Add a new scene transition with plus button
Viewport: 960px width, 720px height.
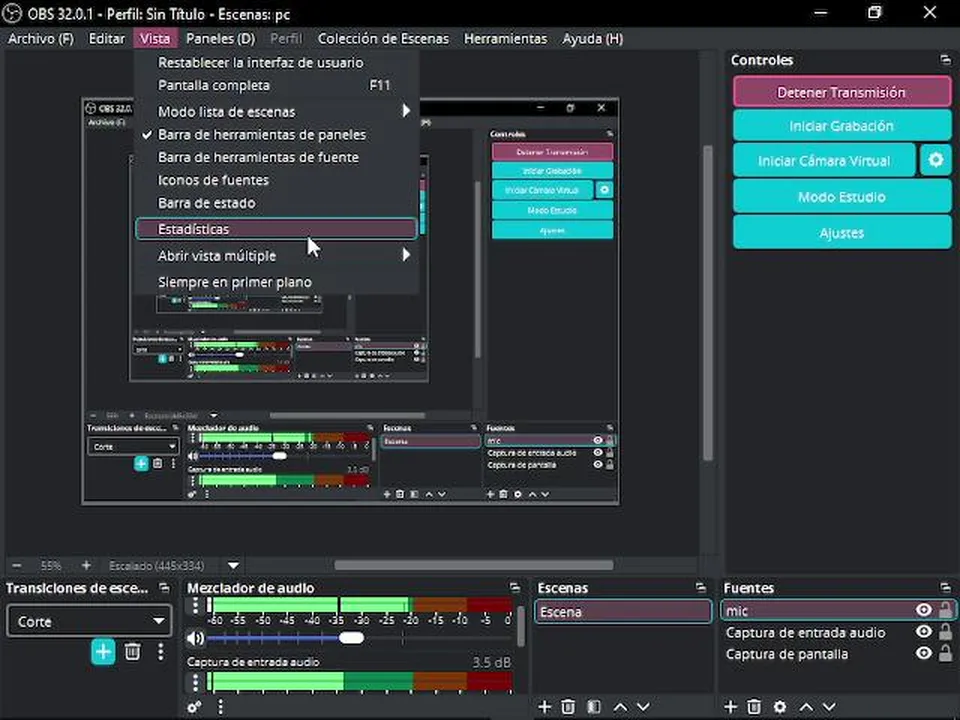[103, 651]
